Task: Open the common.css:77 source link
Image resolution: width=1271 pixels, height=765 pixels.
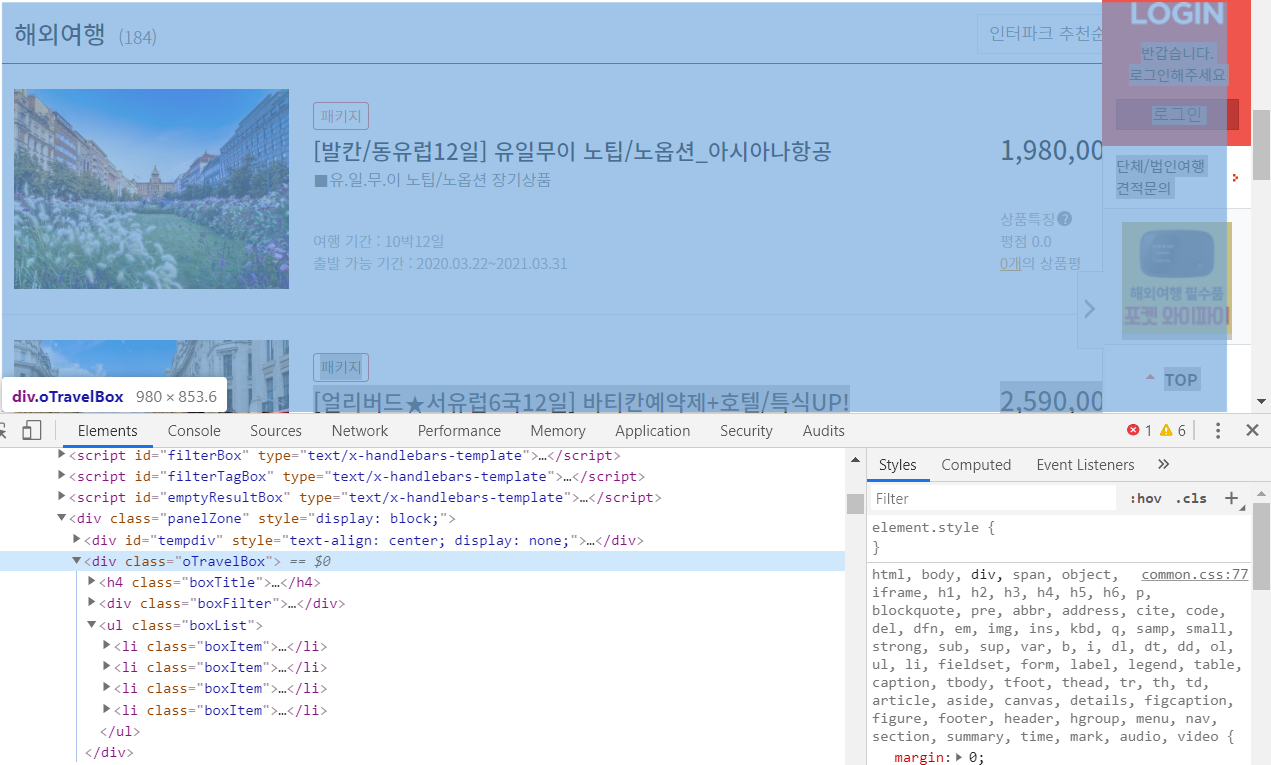Action: [x=1194, y=574]
